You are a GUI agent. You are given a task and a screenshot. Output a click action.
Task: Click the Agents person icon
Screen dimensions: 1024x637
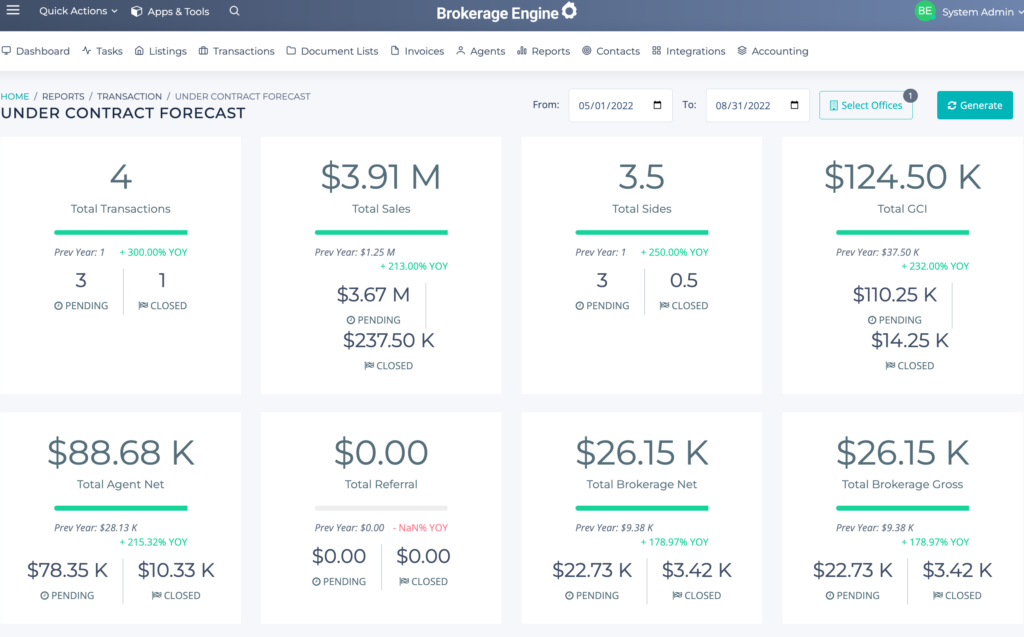(x=463, y=50)
